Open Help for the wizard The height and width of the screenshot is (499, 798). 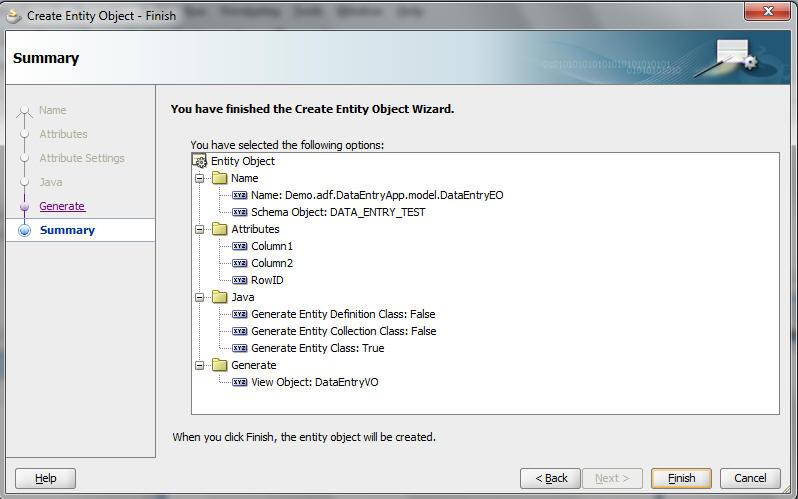(x=45, y=478)
